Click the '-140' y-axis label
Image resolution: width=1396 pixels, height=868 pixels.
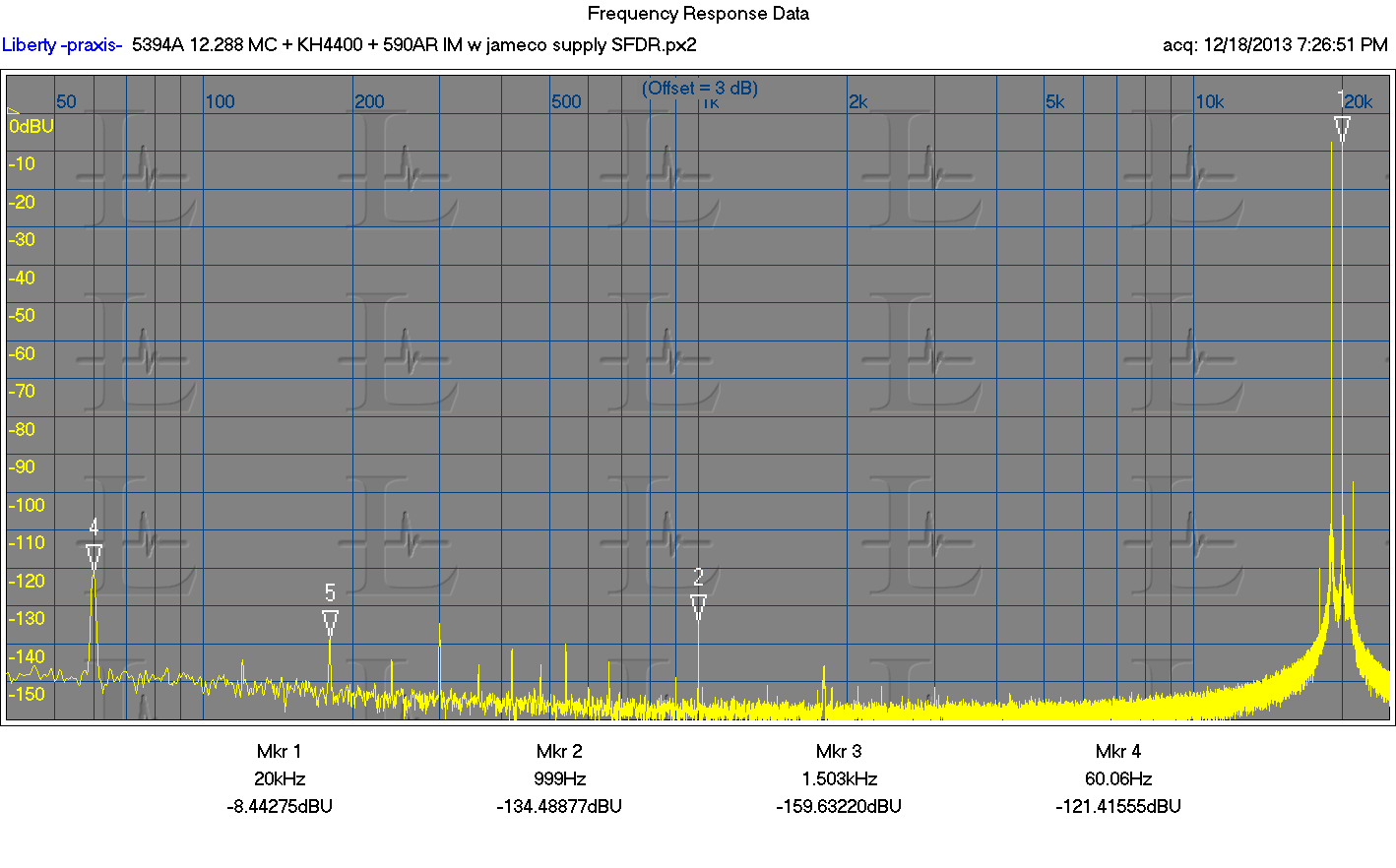(27, 657)
